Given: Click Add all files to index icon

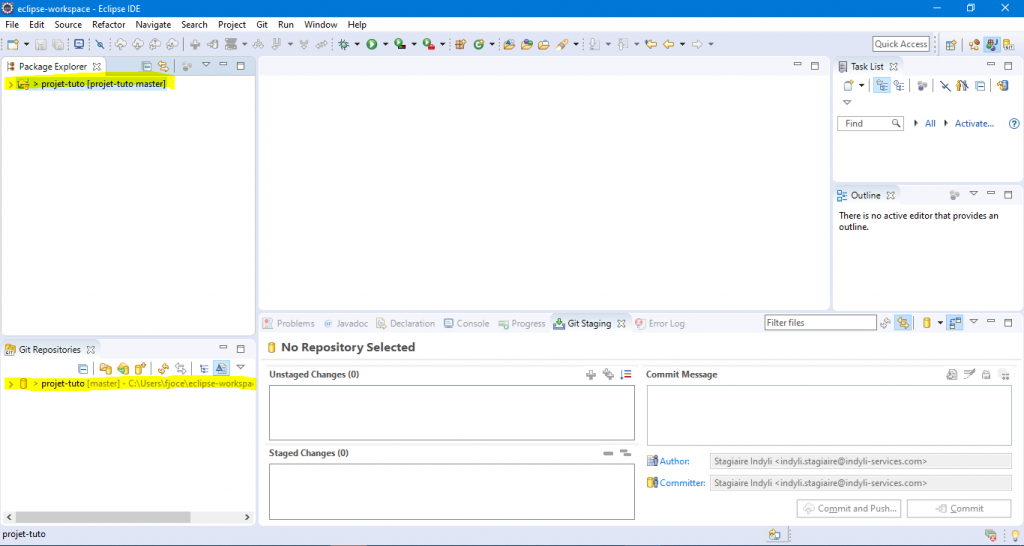Looking at the screenshot, I should [608, 374].
